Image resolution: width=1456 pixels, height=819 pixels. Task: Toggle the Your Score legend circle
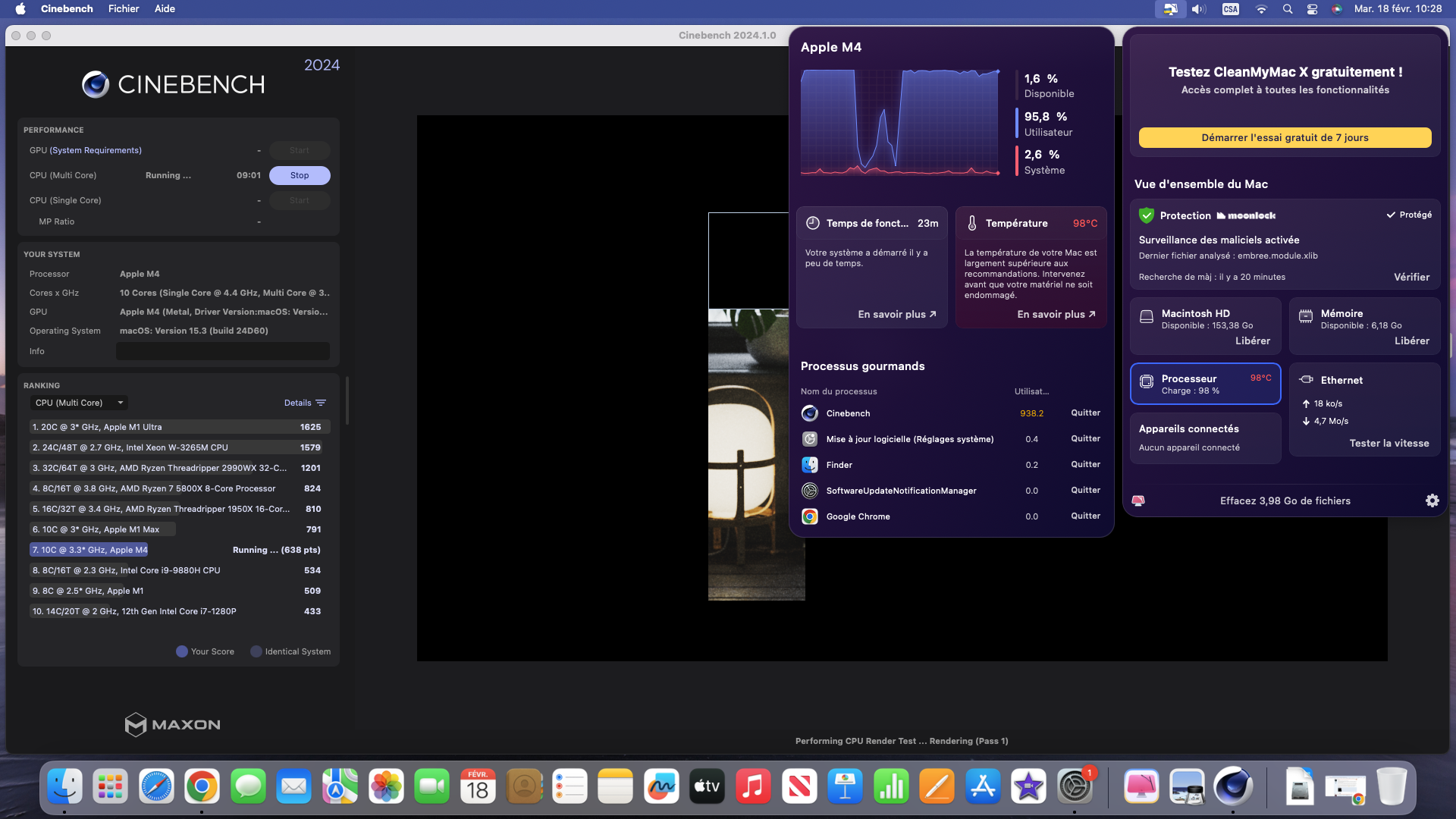pos(182,651)
